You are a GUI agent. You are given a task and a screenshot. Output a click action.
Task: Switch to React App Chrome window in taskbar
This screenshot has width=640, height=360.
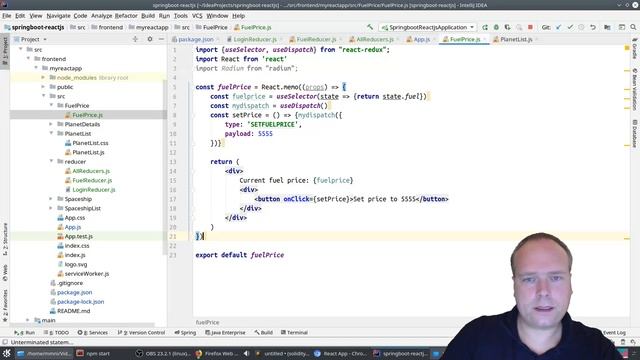click(x=341, y=353)
